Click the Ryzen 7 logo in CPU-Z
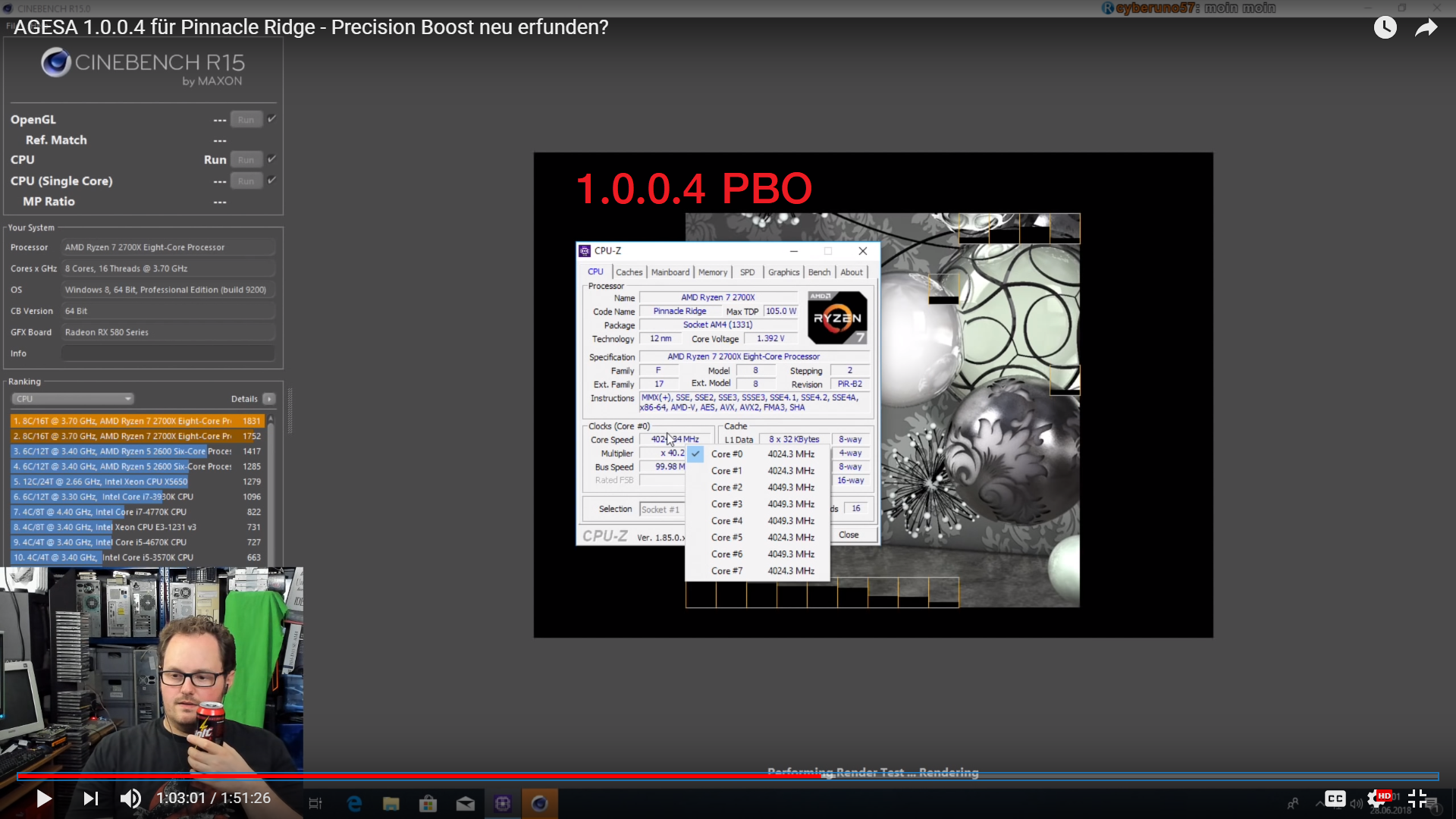This screenshot has width=1456, height=819. [837, 318]
